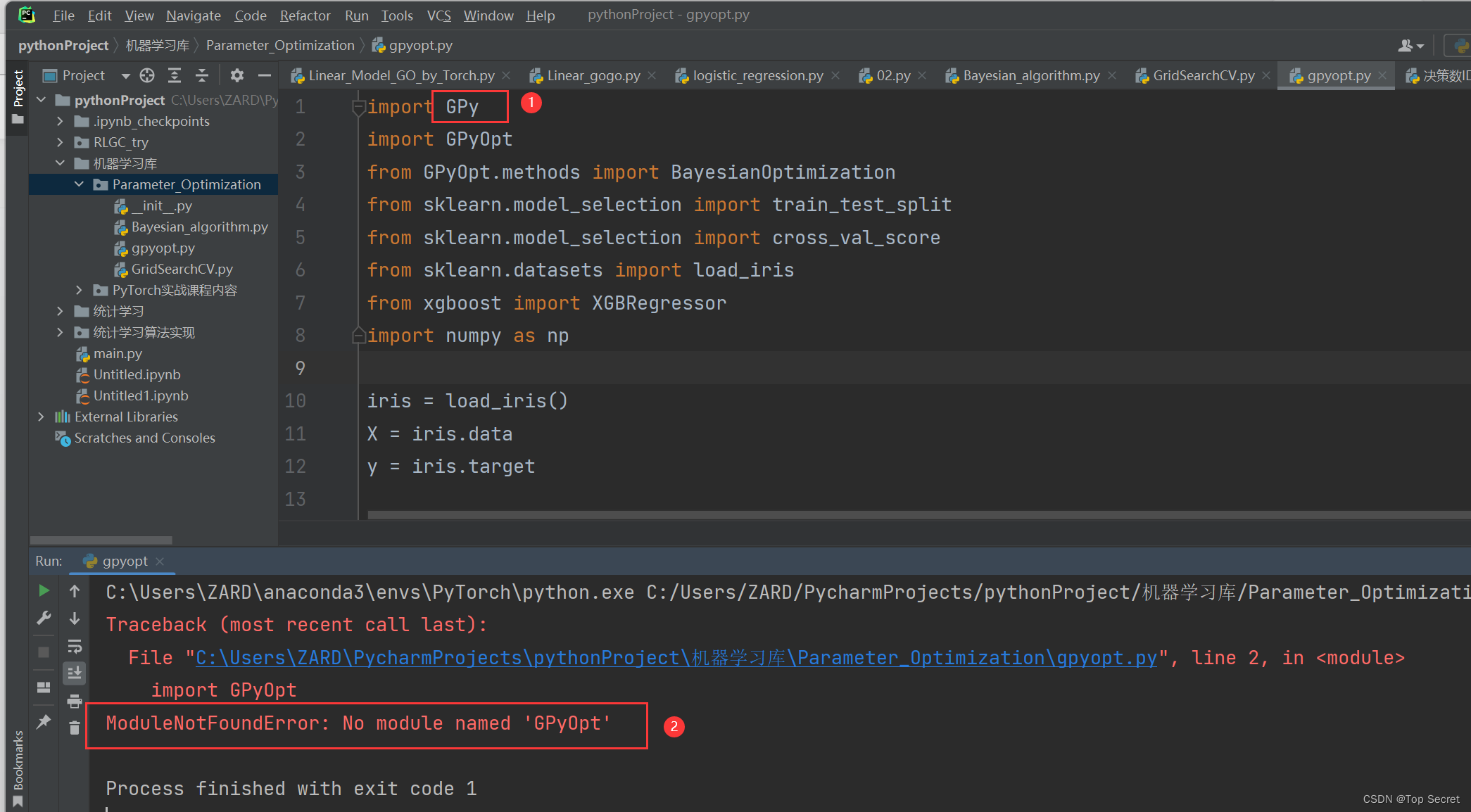Click the Up stack trace arrow

74,591
